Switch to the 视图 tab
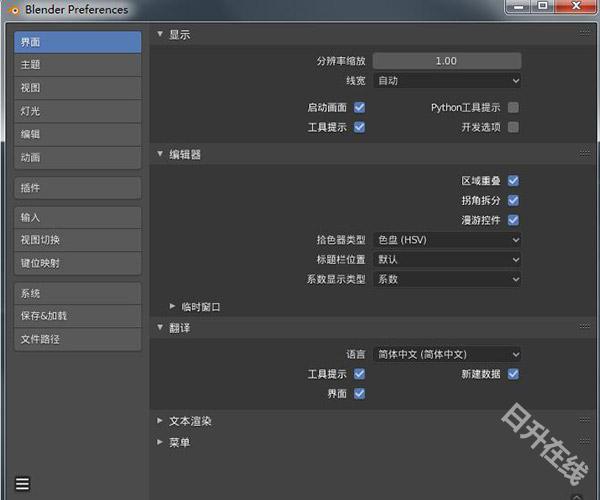Screen dimensions: 600x500 point(78,88)
